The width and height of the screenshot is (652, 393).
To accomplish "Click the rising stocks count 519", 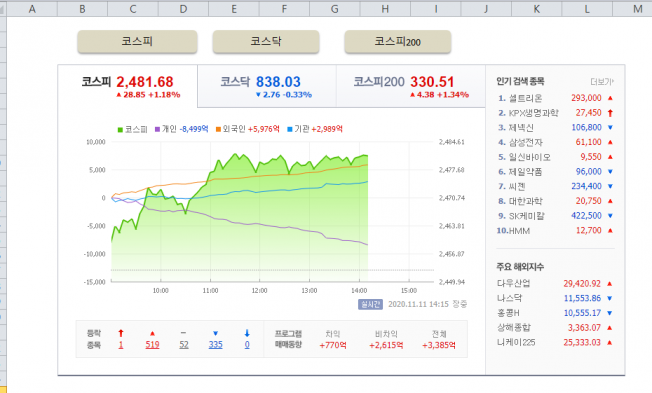I will 152,345.
